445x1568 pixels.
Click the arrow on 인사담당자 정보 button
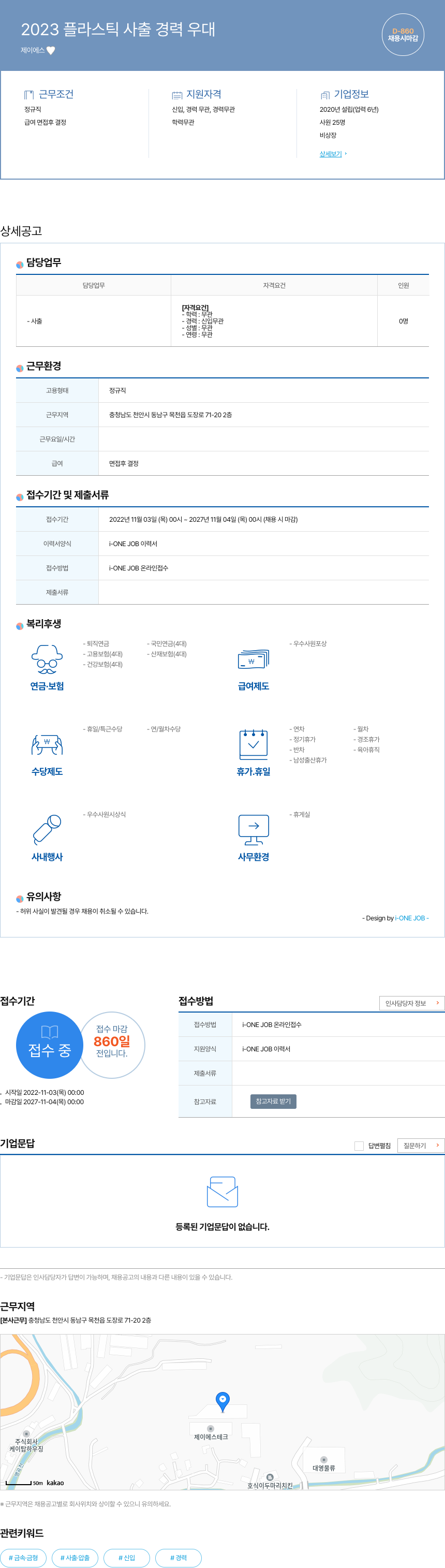437,1003
